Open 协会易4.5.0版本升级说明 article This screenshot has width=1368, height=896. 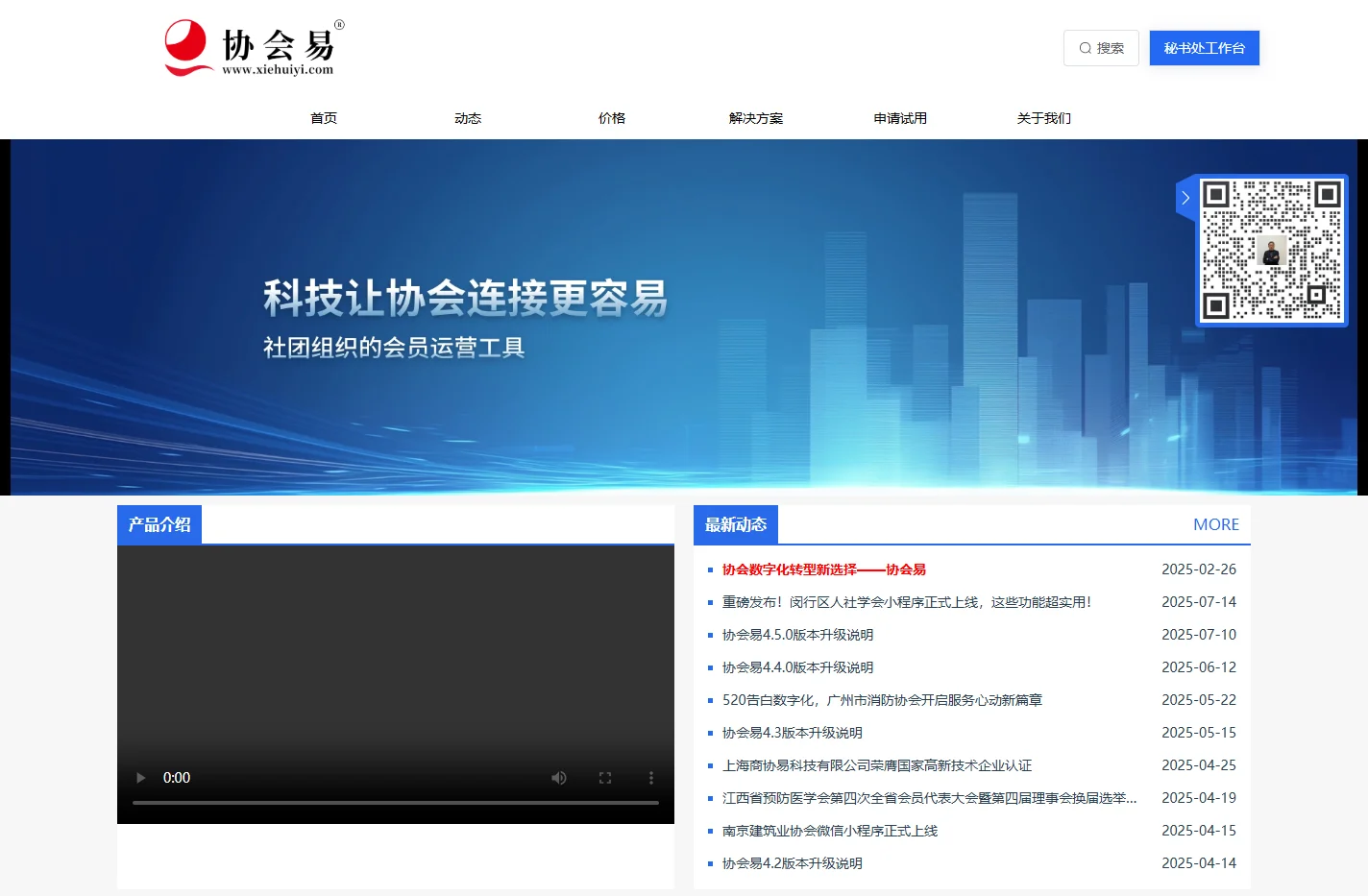coord(798,635)
